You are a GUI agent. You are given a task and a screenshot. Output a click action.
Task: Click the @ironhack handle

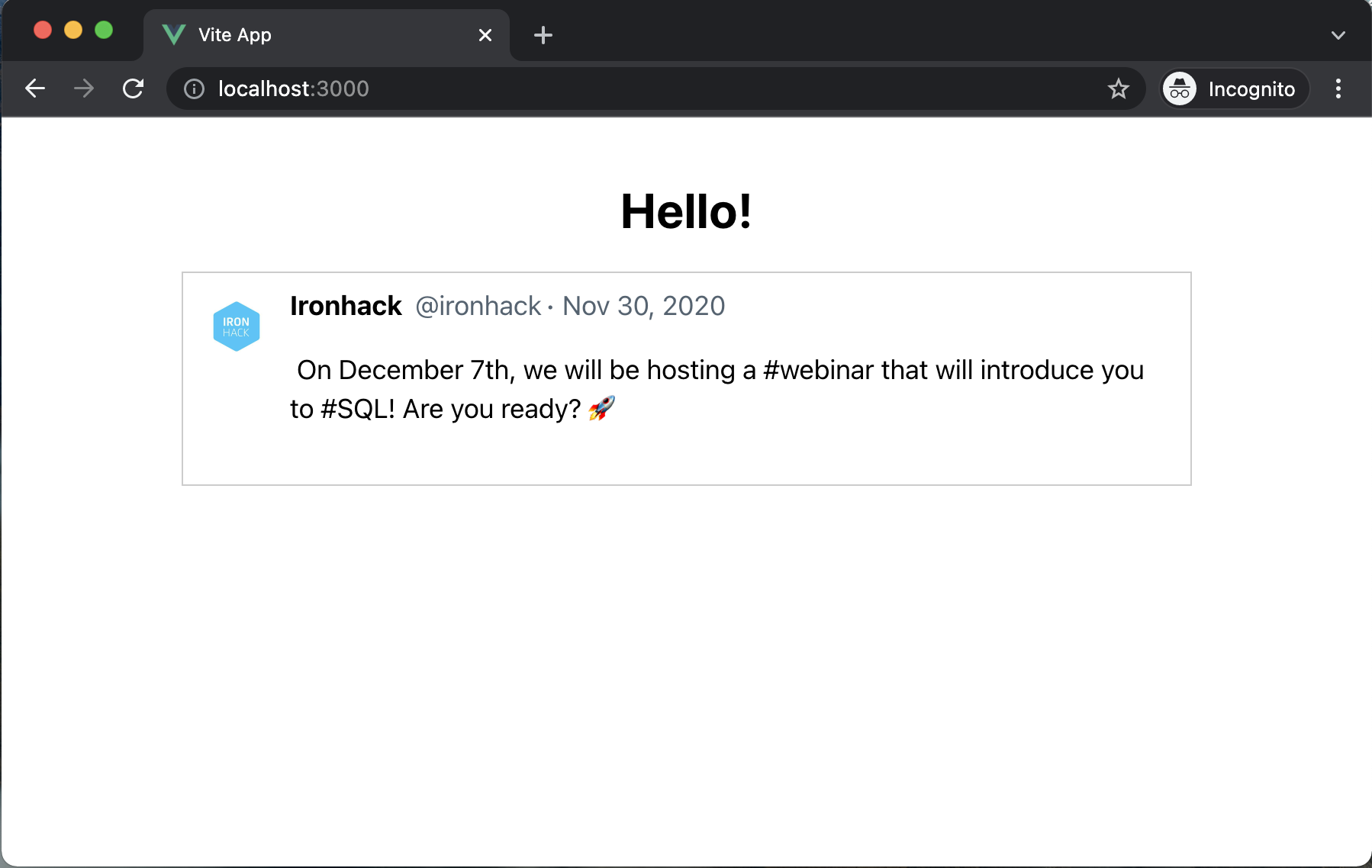pyautogui.click(x=478, y=306)
